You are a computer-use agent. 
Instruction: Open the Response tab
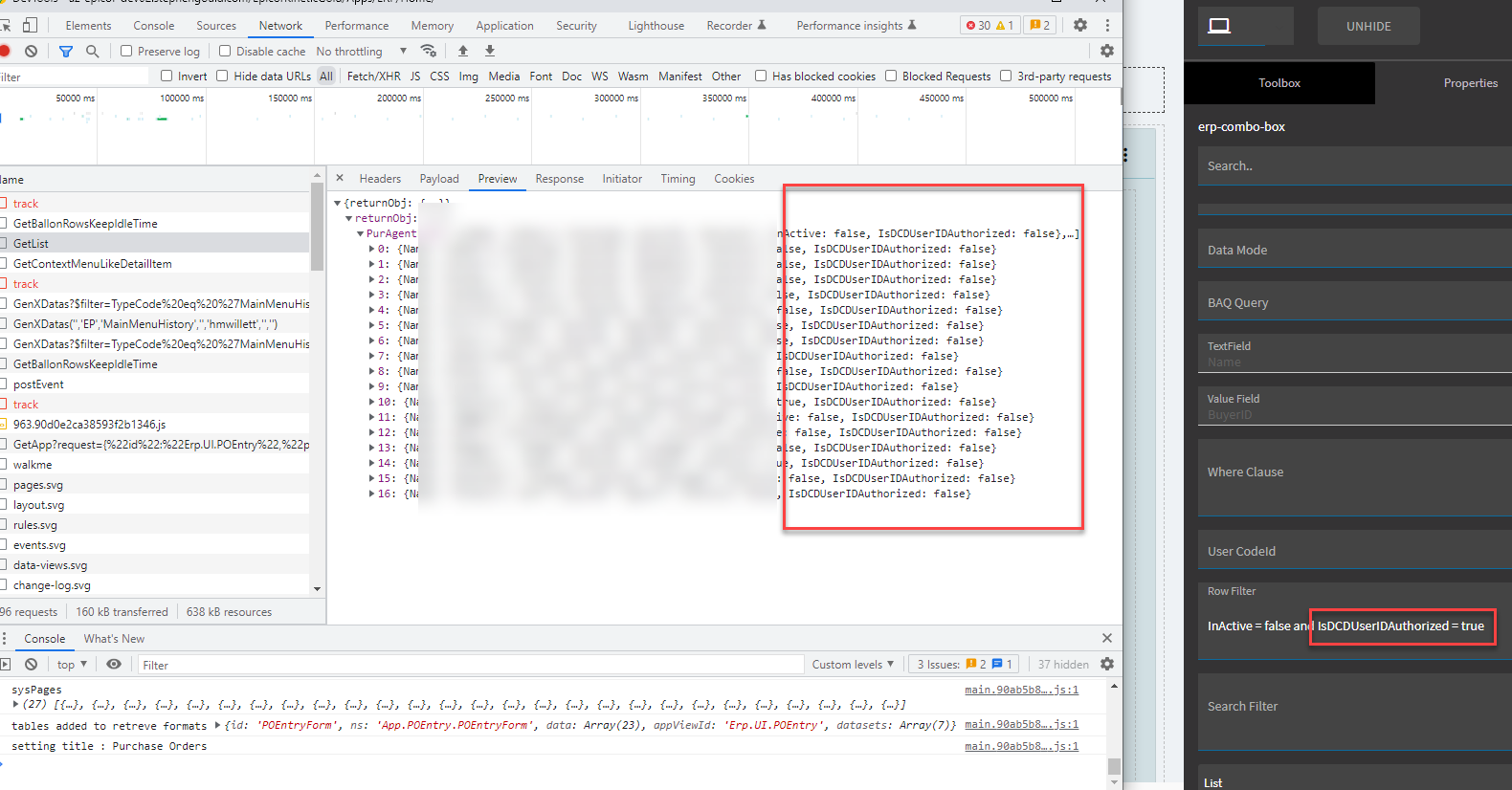(560, 179)
